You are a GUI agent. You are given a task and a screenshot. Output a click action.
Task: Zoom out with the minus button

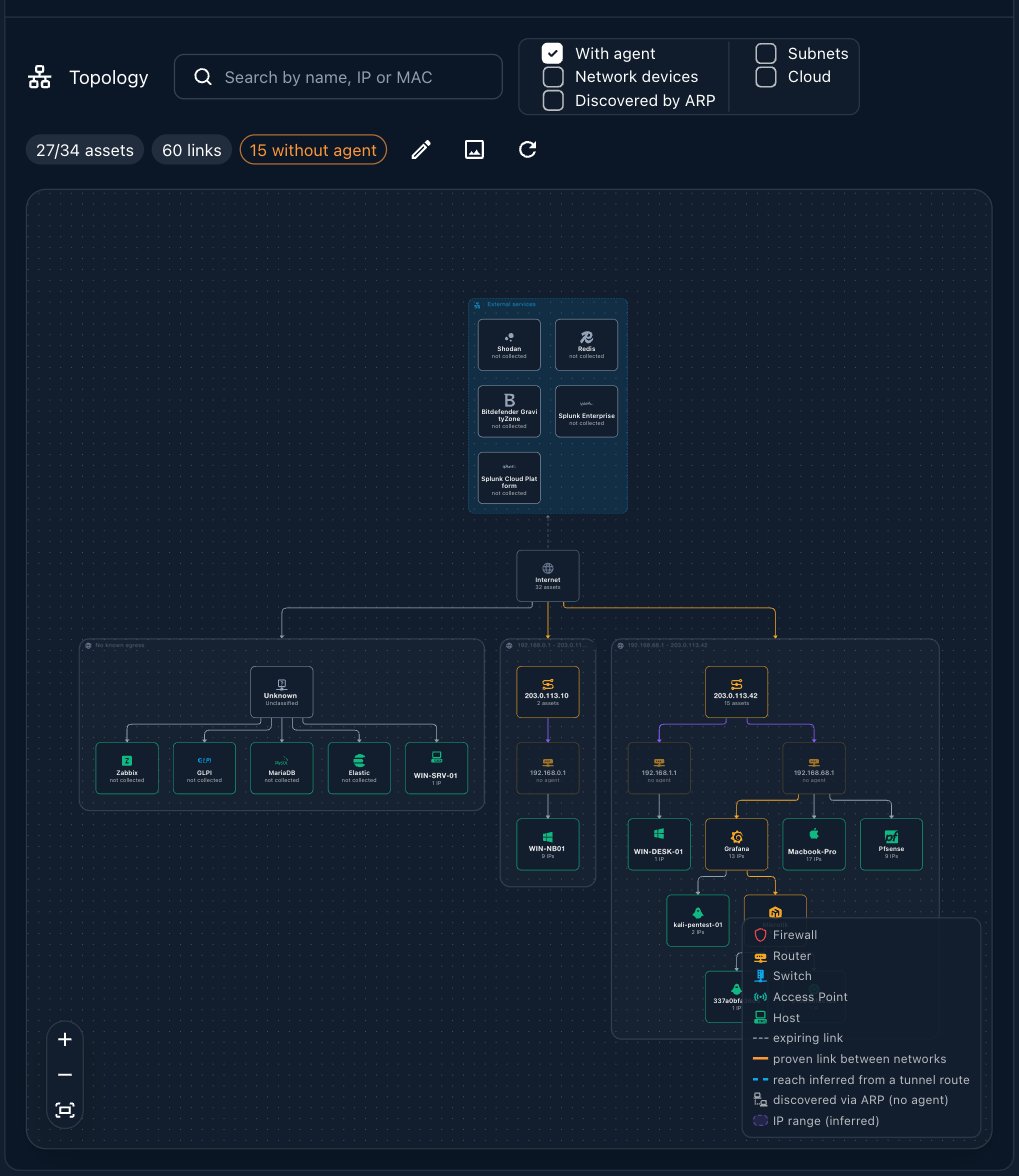pos(65,1075)
